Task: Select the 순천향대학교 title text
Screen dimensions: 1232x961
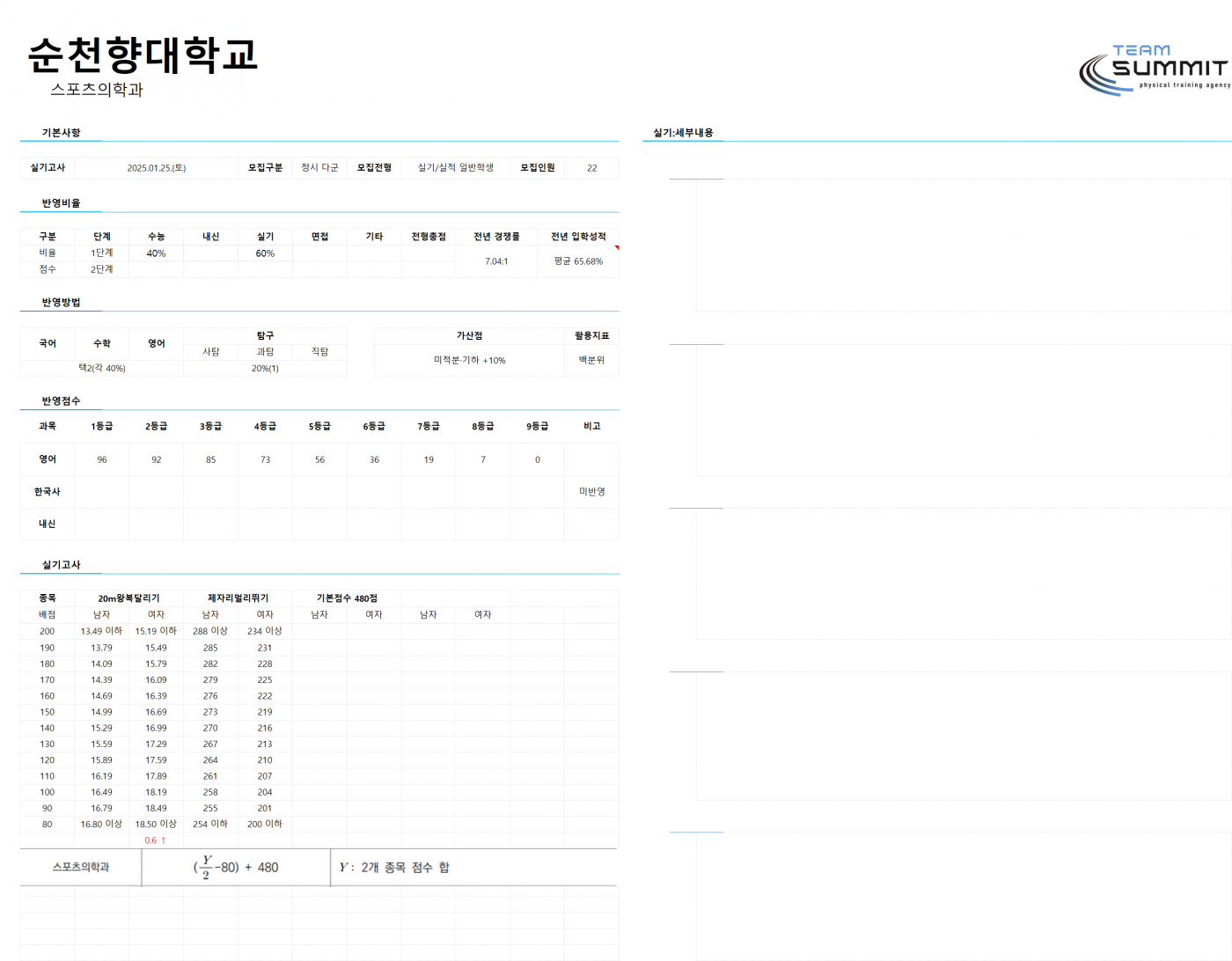Action: tap(143, 55)
